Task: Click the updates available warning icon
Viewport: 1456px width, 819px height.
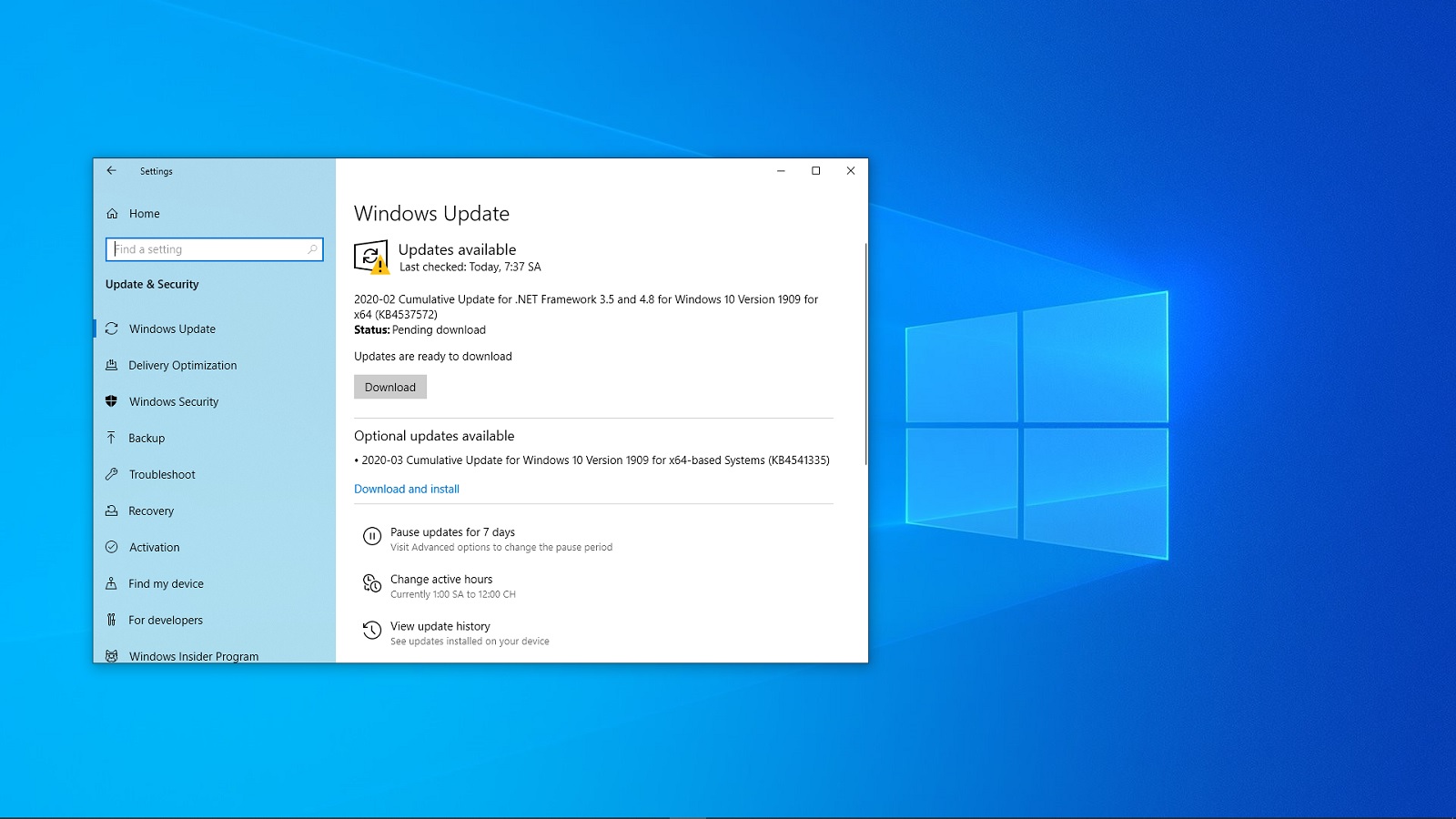Action: point(371,258)
